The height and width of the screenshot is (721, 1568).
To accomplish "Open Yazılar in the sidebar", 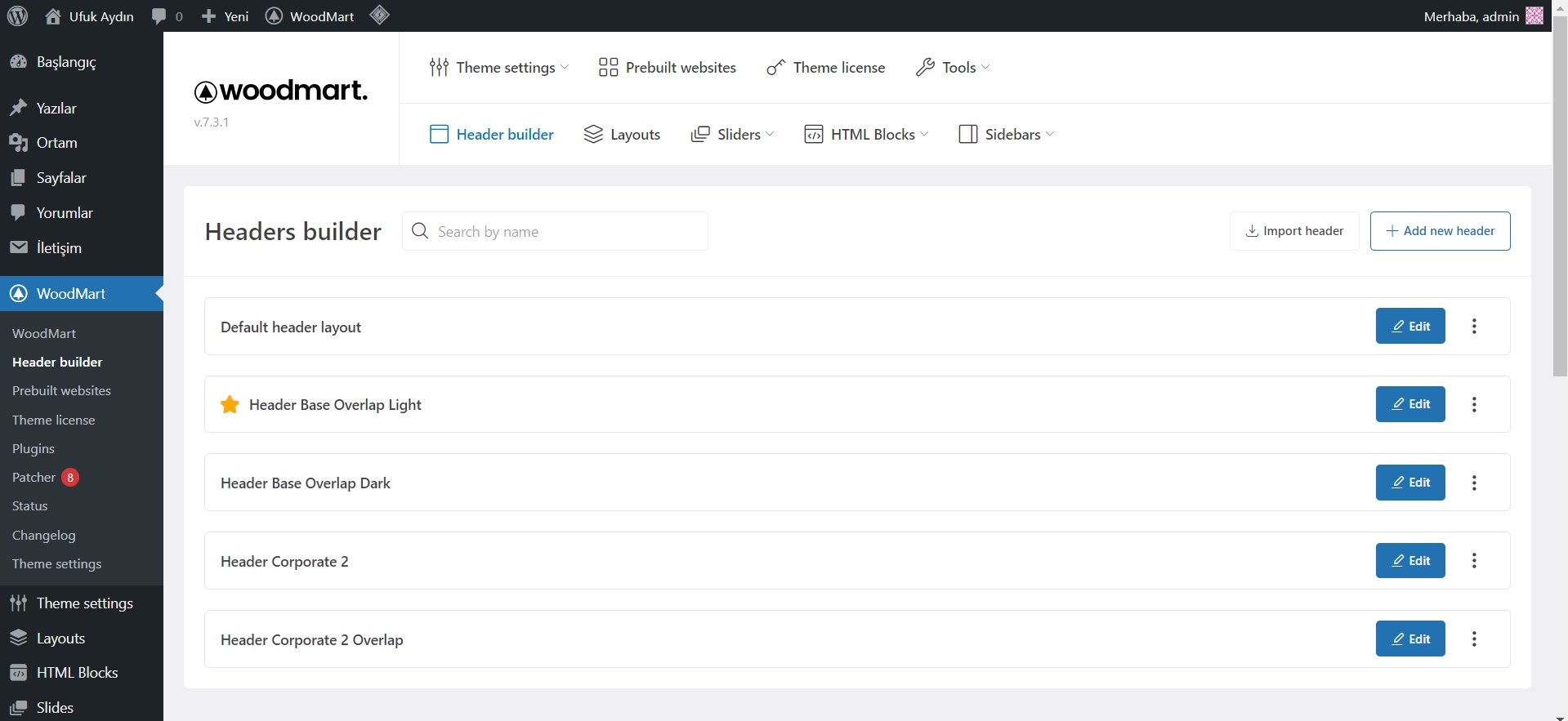I will tap(82, 108).
